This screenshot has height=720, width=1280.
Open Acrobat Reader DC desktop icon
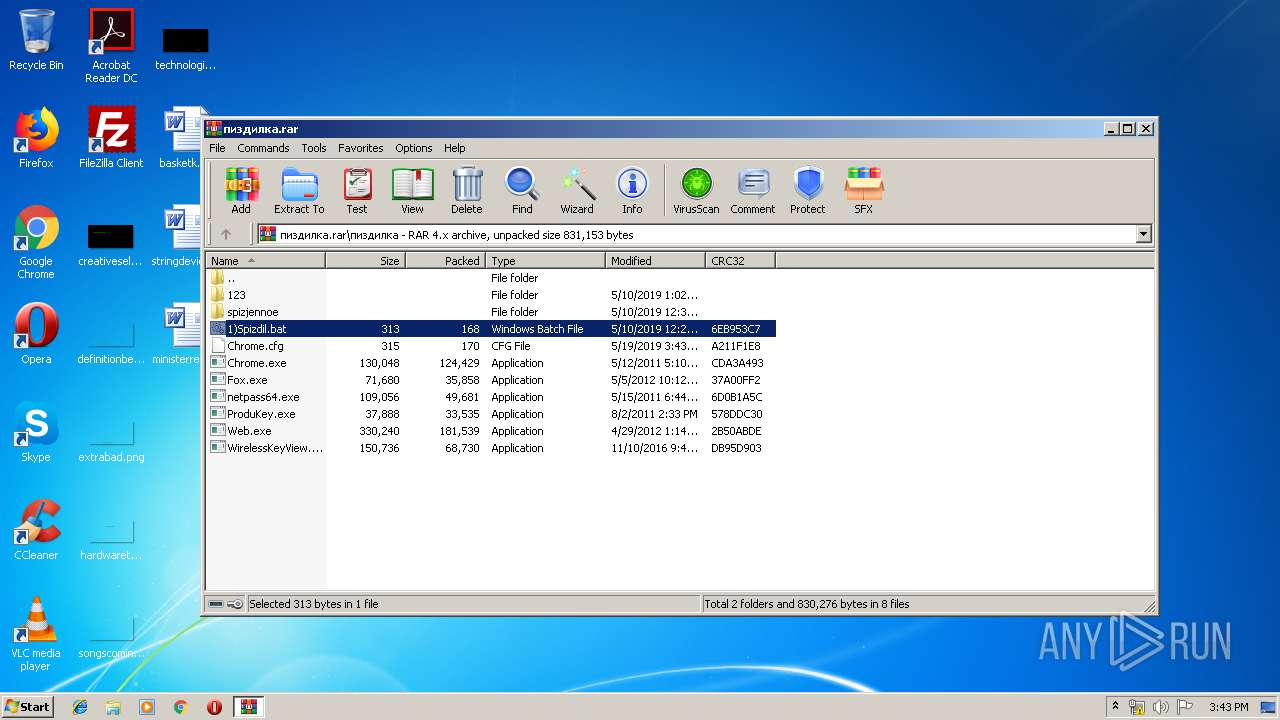(x=111, y=46)
